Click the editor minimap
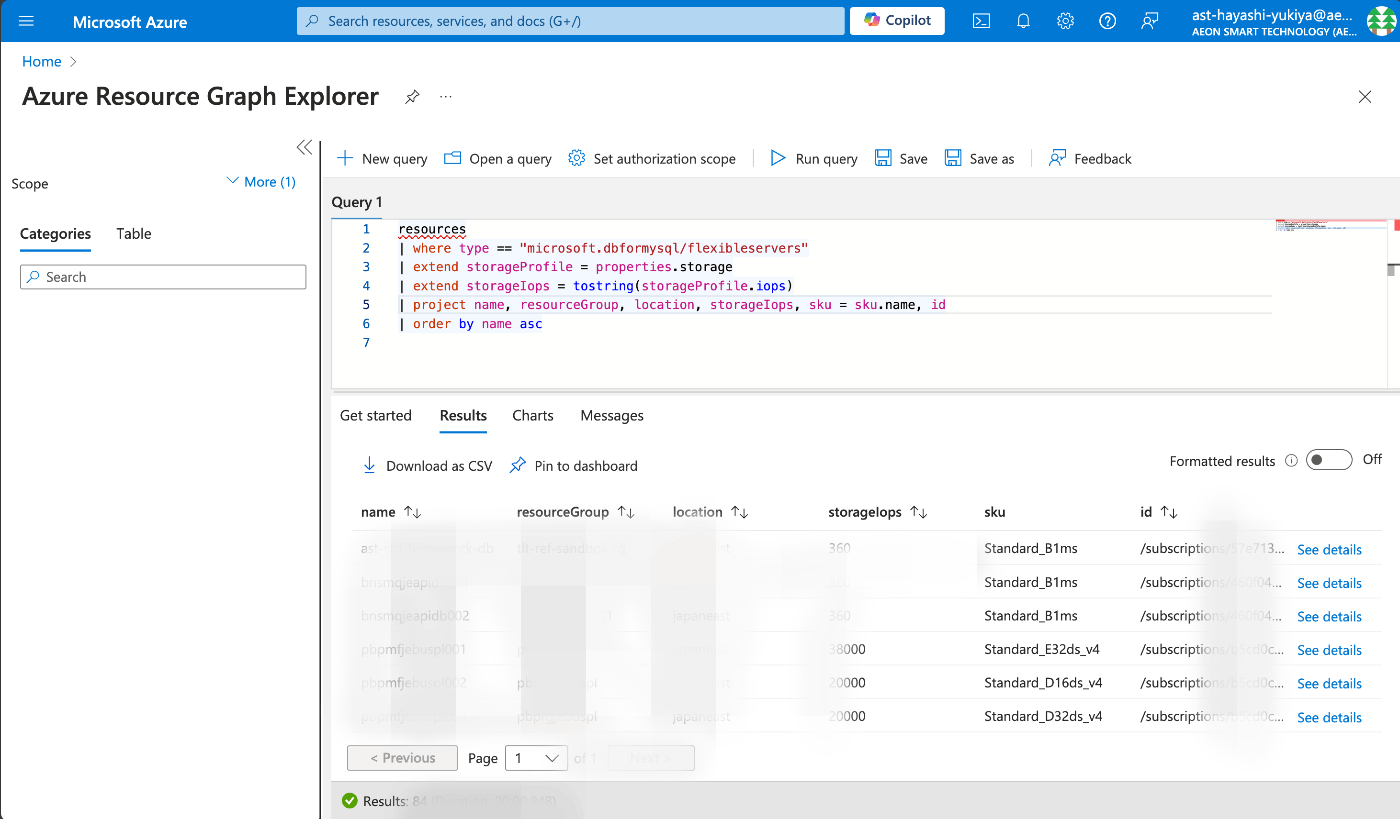The image size is (1400, 819). pos(1330,226)
